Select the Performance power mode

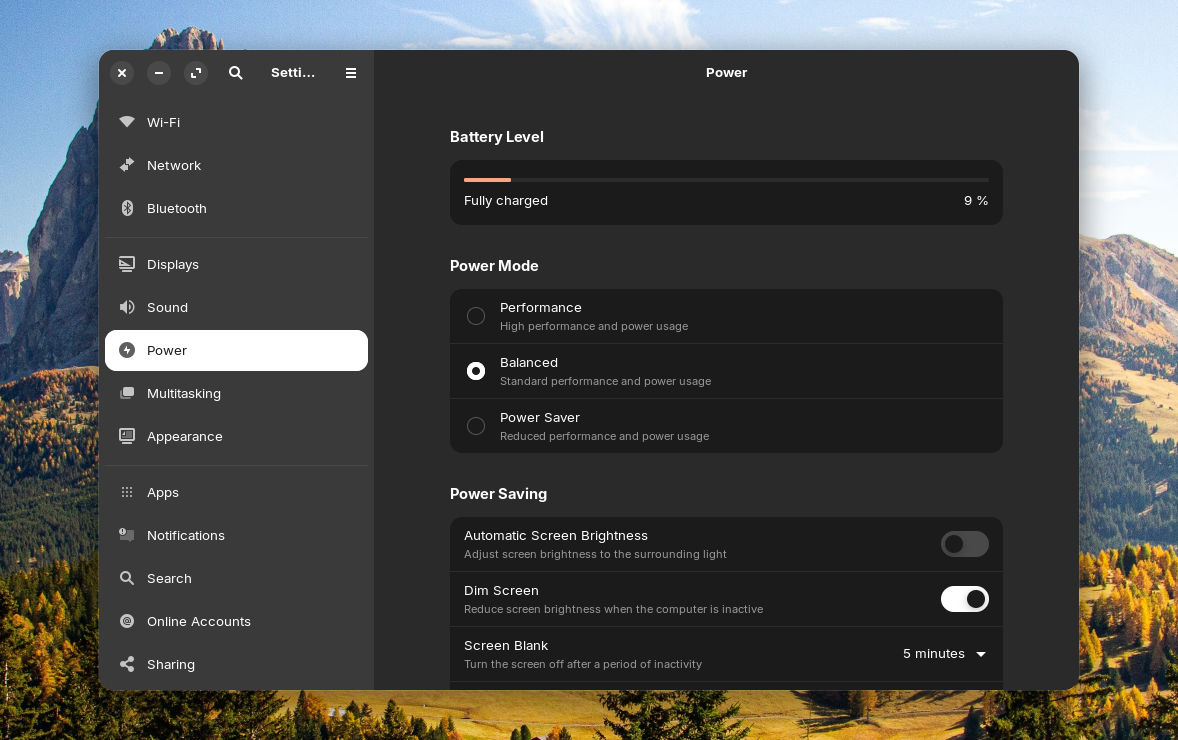(x=476, y=316)
